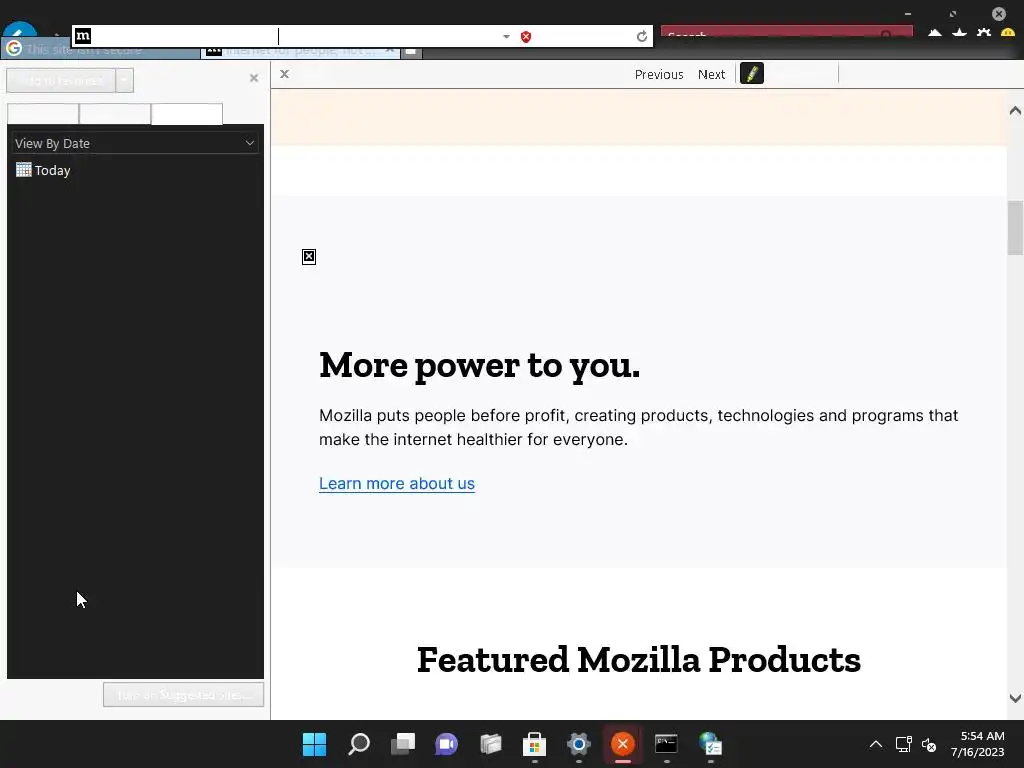1024x768 pixels.
Task: Close the 'Internet for people' tab
Action: (390, 50)
